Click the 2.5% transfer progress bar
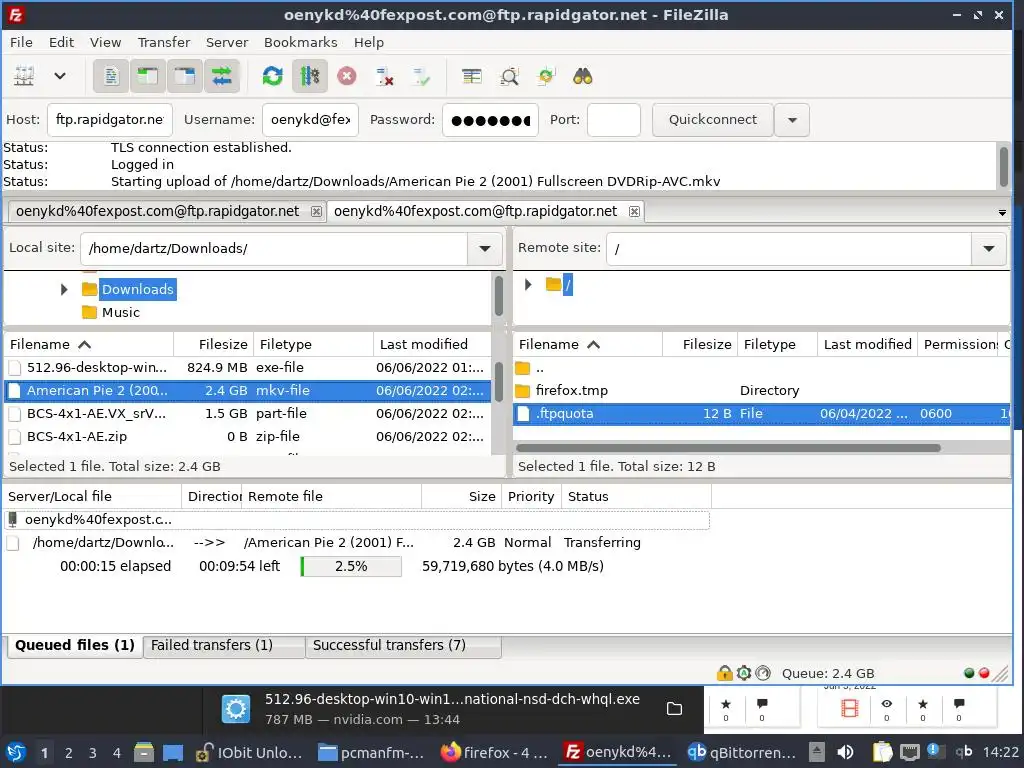 click(x=351, y=567)
